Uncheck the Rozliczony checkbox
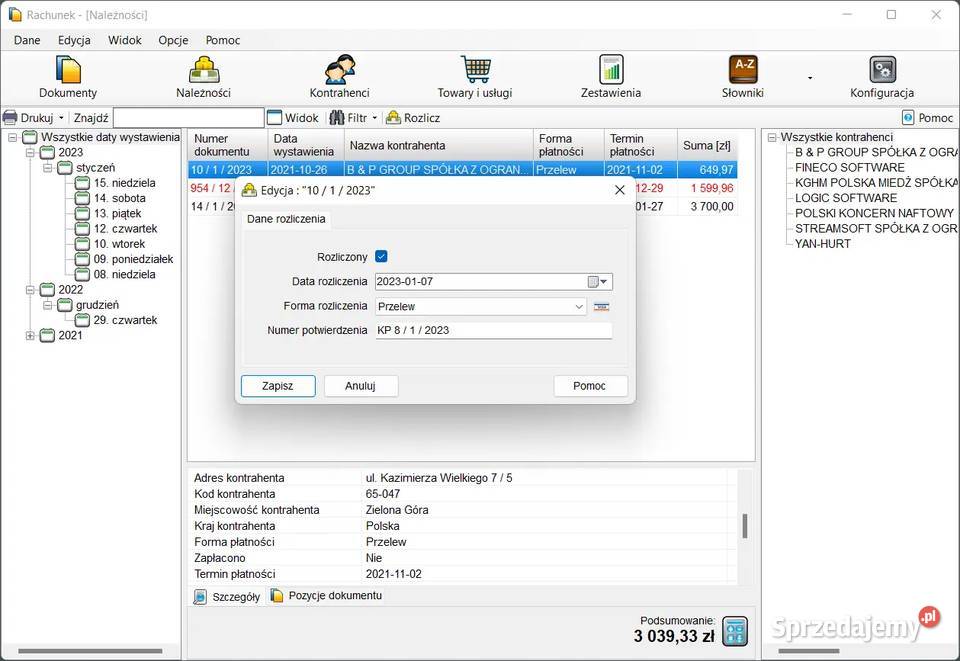960x661 pixels. pos(381,257)
